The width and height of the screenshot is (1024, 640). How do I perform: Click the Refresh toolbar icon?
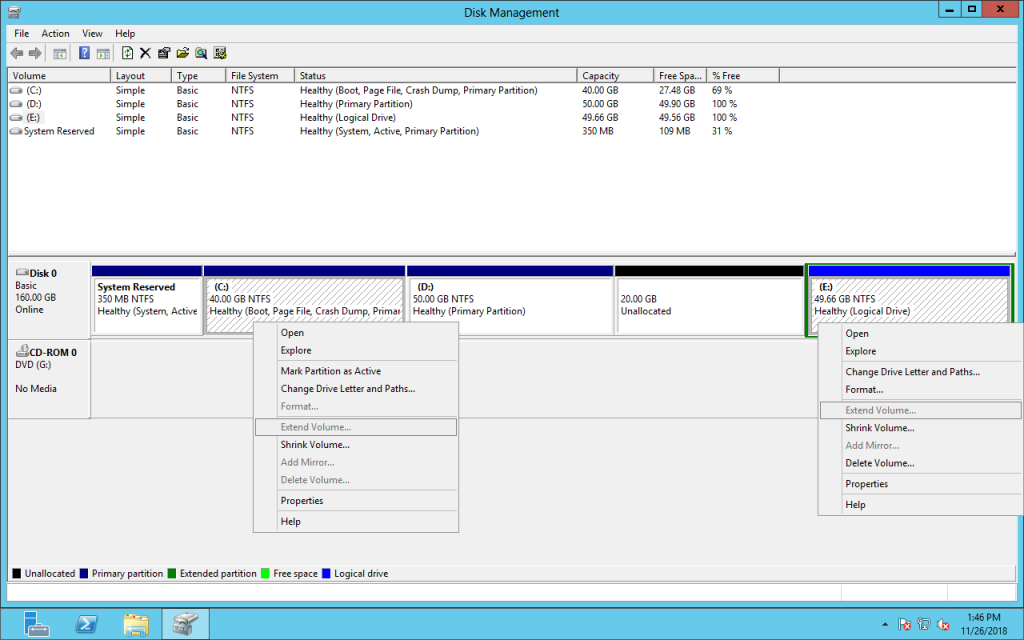(x=128, y=53)
